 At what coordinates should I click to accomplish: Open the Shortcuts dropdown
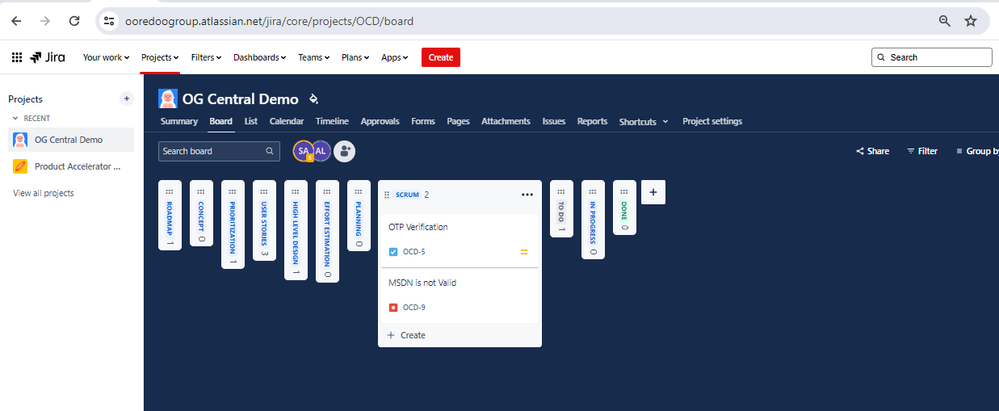pyautogui.click(x=643, y=122)
